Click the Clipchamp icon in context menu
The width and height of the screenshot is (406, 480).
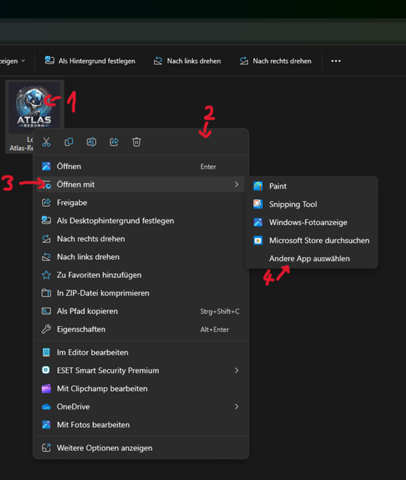click(46, 388)
